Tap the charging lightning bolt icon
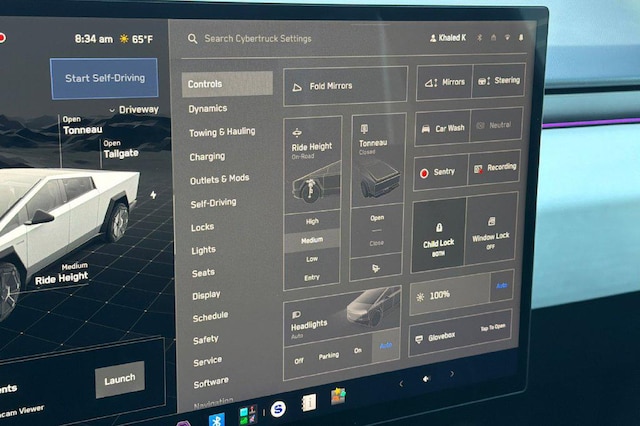The image size is (640, 426). pos(153,195)
